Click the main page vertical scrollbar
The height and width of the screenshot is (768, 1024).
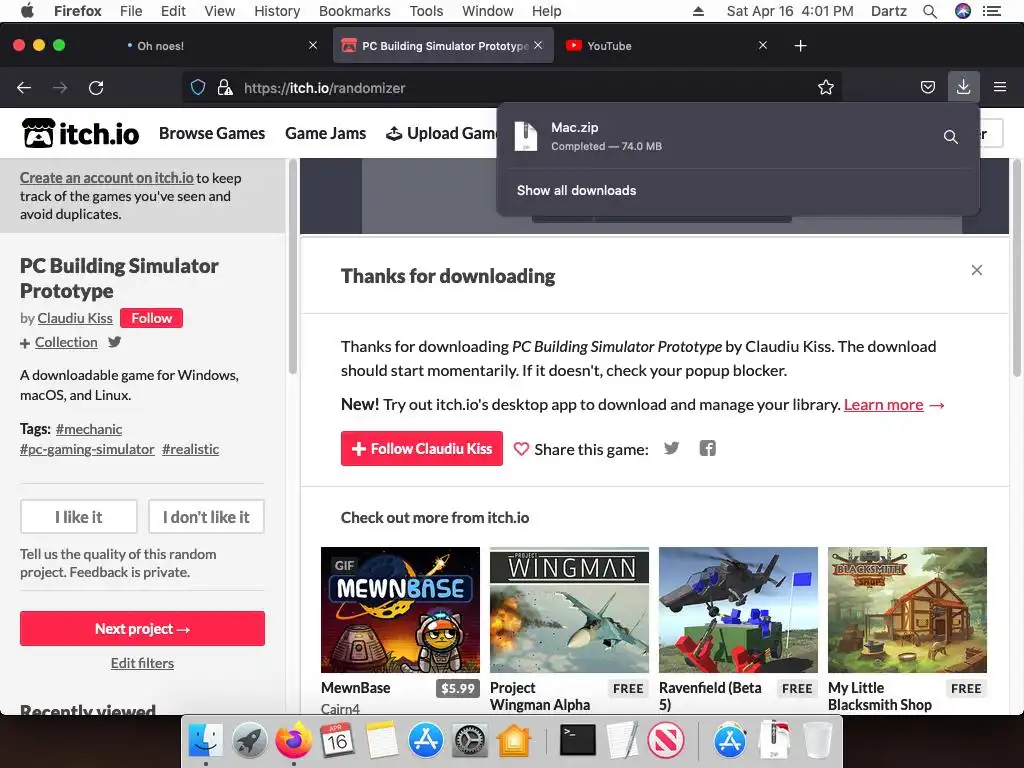point(1016,268)
